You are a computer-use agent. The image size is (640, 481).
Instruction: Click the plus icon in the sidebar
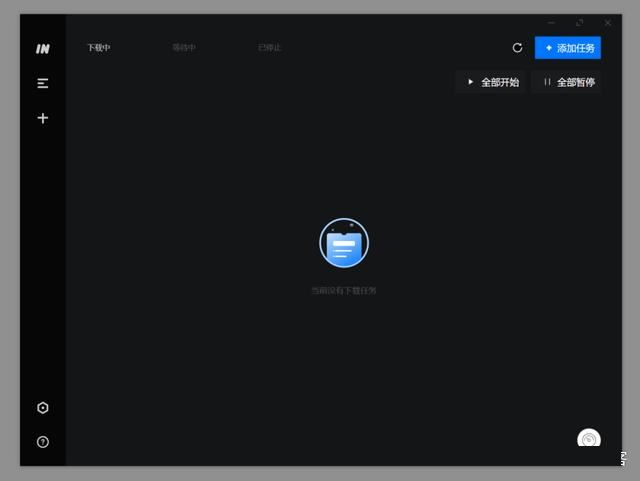tap(43, 118)
